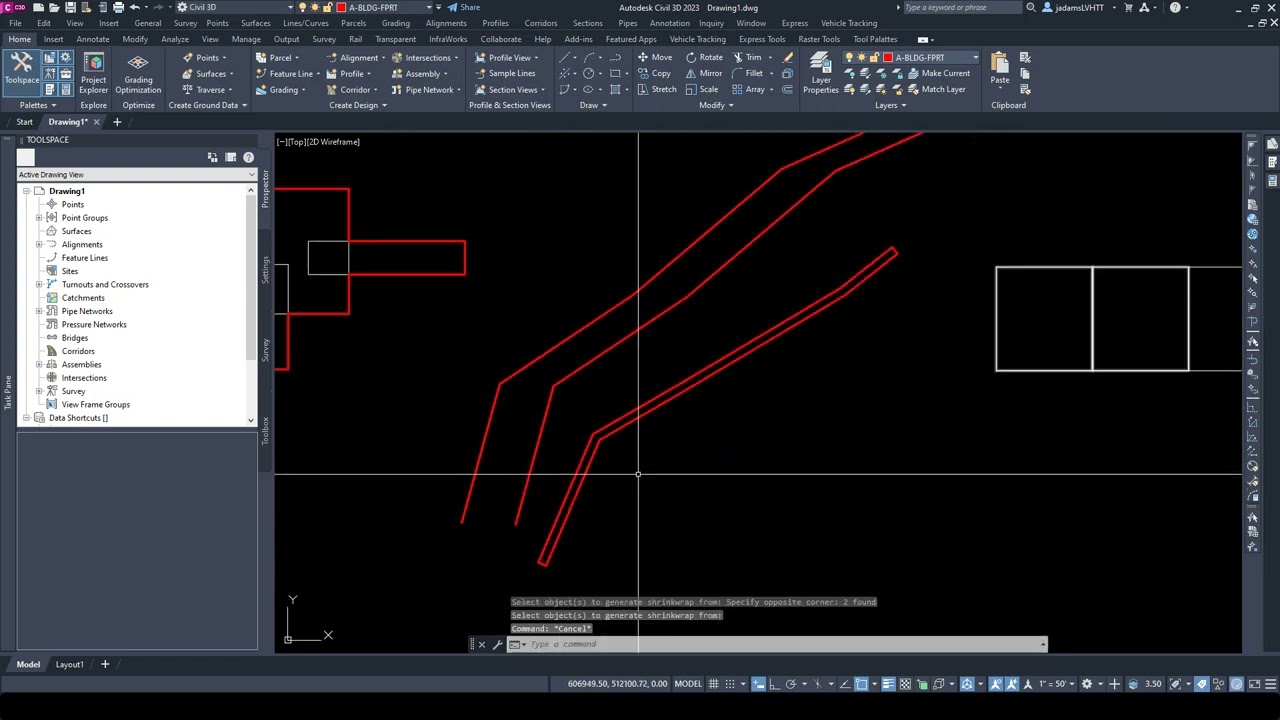1280x720 pixels.
Task: Open the Survey side tab
Action: pyautogui.click(x=266, y=350)
